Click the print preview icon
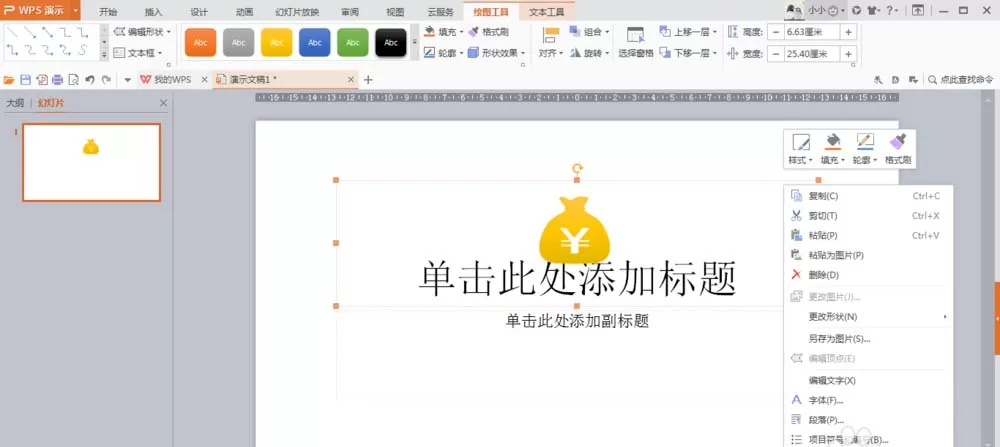The height and width of the screenshot is (447, 1000). click(x=73, y=80)
